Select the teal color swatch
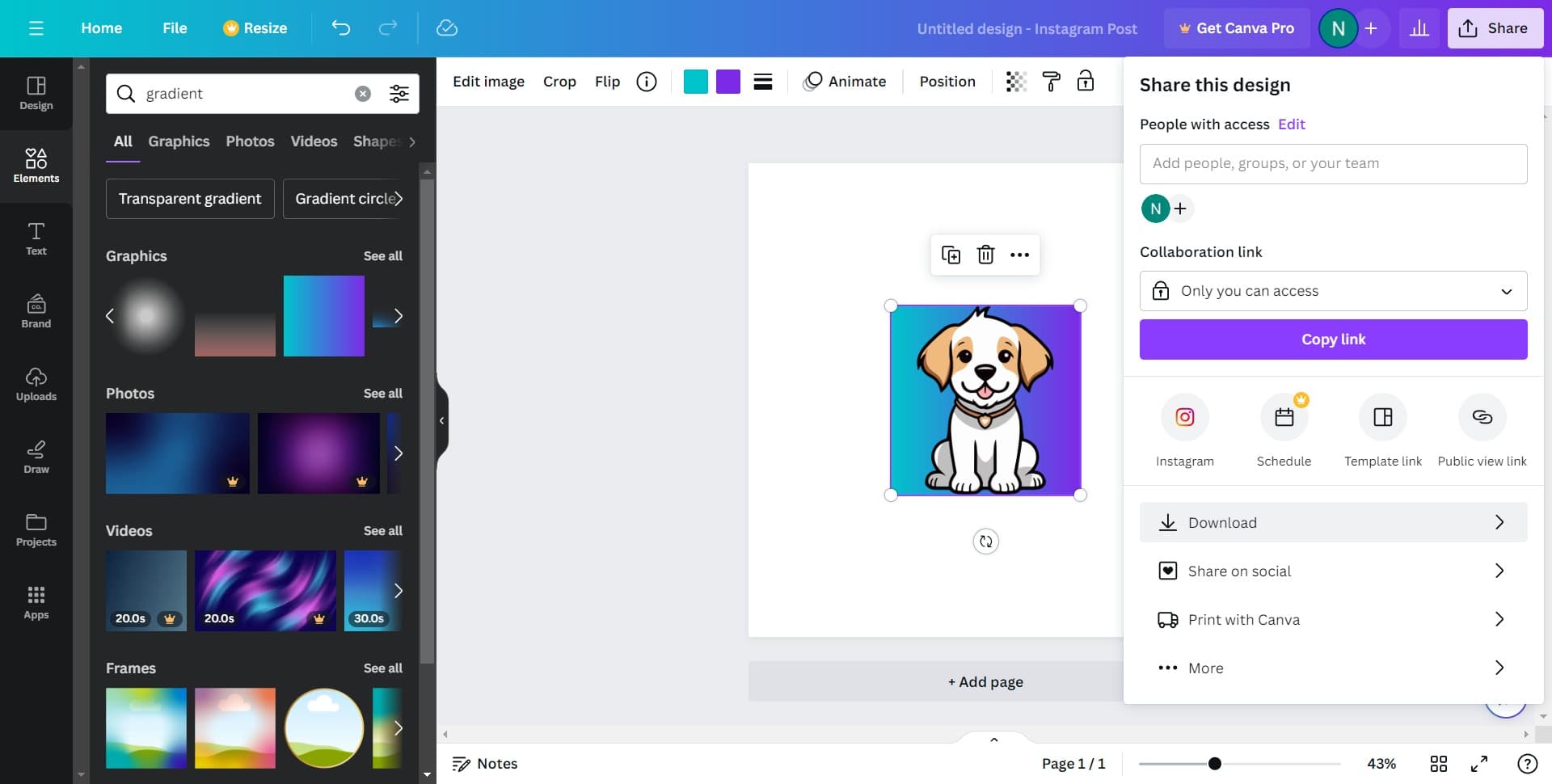 (695, 81)
